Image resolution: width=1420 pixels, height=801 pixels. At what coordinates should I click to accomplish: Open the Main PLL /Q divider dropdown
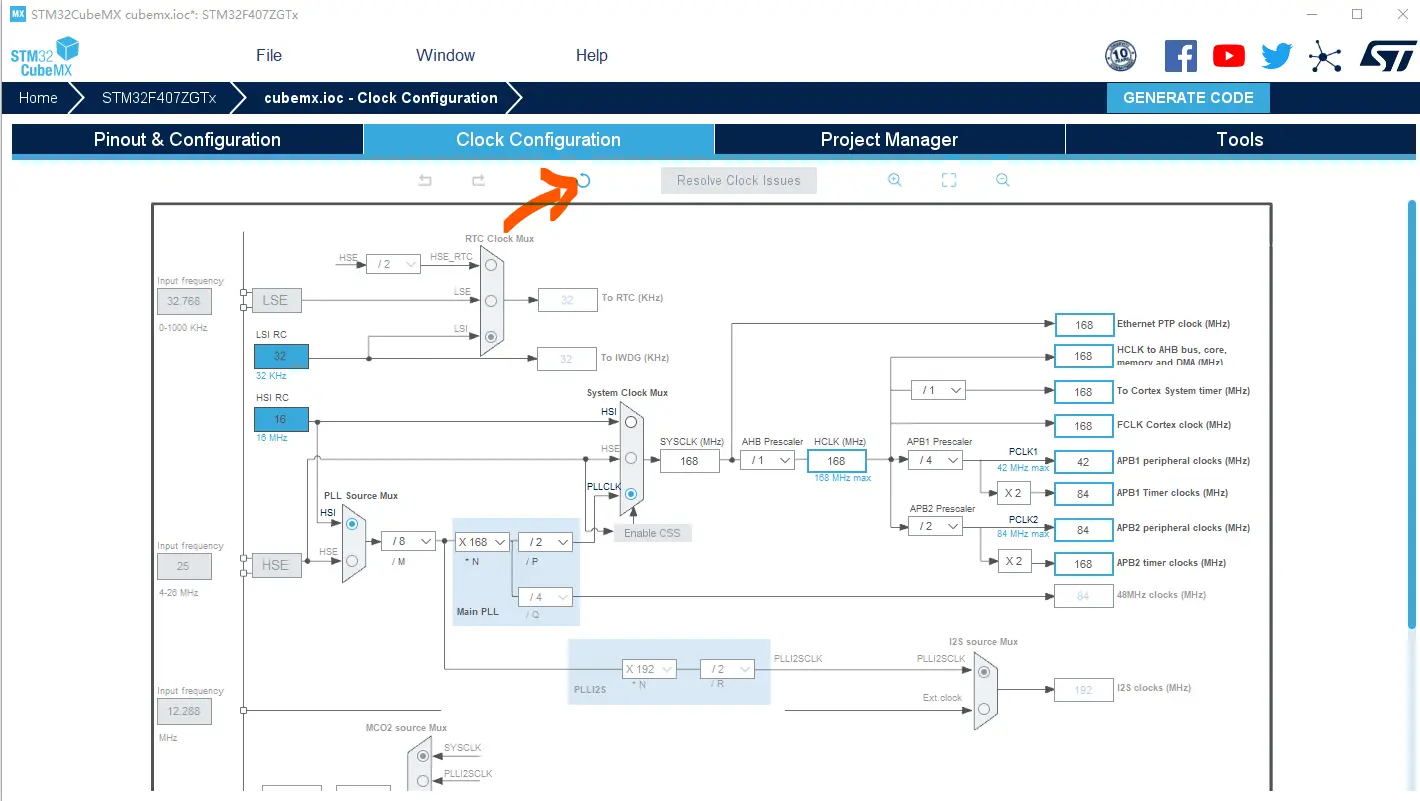coord(545,597)
